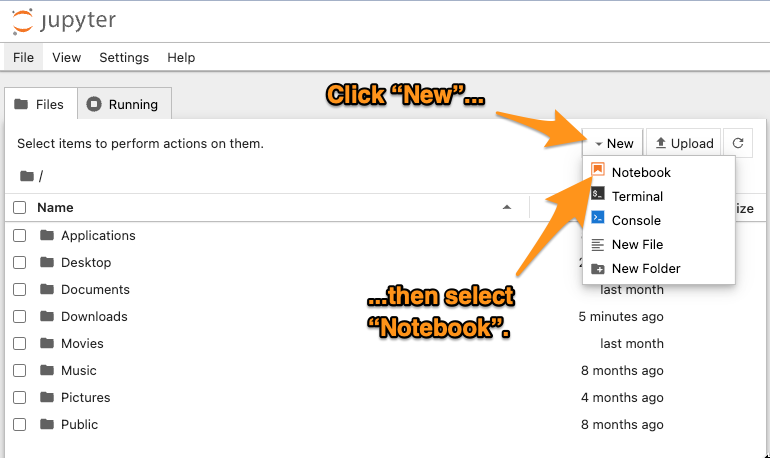This screenshot has height=458, width=770.
Task: Click the Public folder icon
Action: click(x=47, y=424)
